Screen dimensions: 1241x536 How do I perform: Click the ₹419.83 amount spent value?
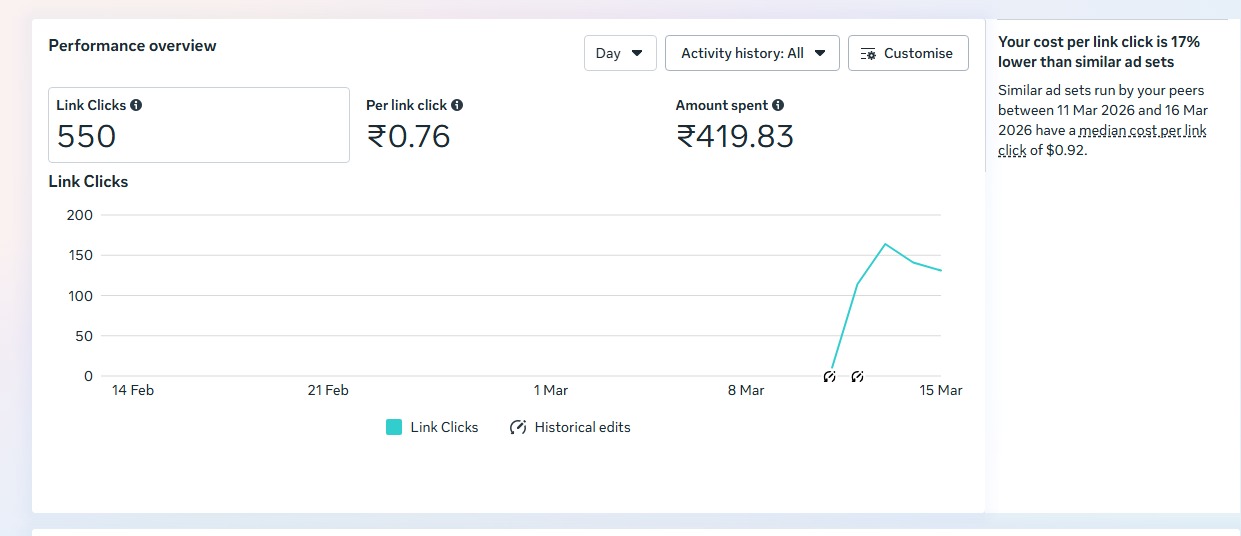tap(735, 136)
